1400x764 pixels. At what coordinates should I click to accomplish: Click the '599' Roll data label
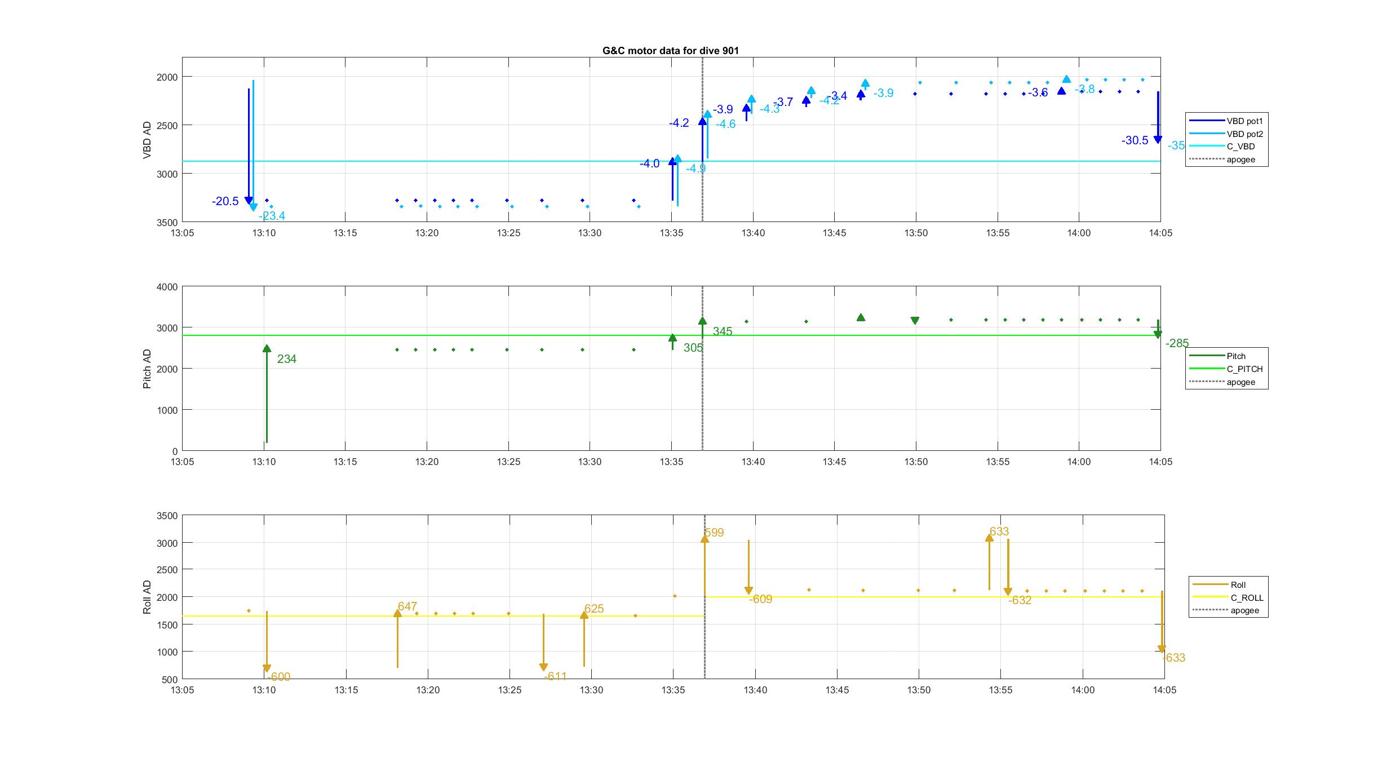(714, 533)
